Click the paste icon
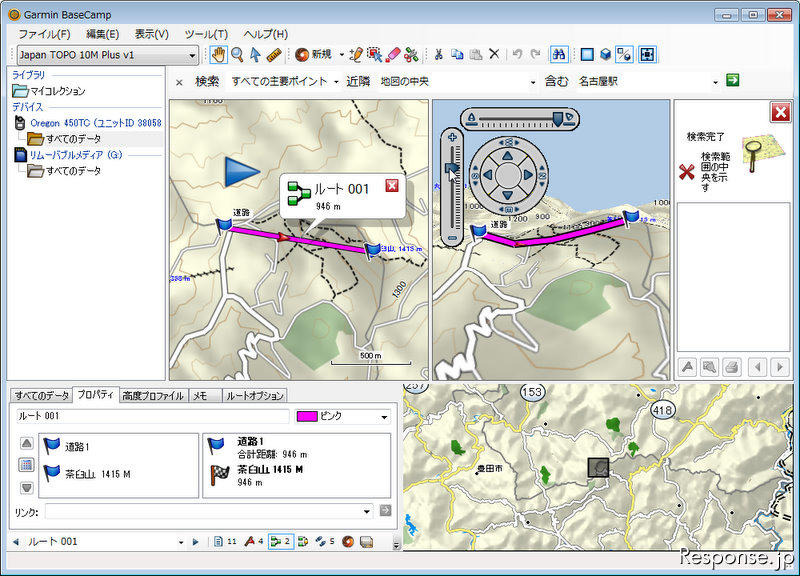Viewport: 800px width, 576px height. coord(476,54)
